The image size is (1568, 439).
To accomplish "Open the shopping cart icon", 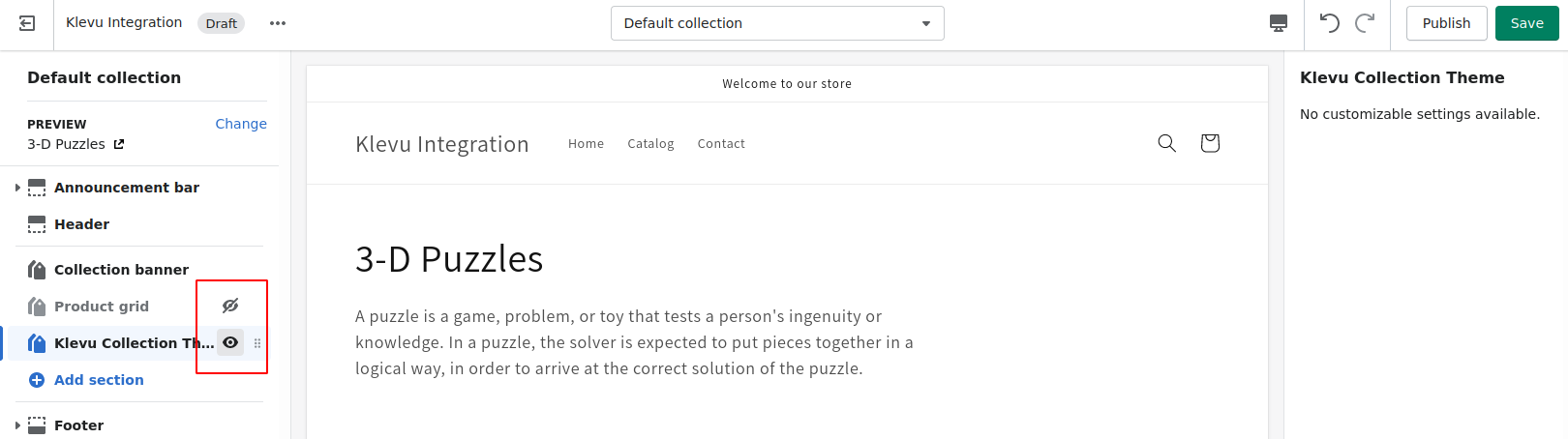I will point(1210,143).
